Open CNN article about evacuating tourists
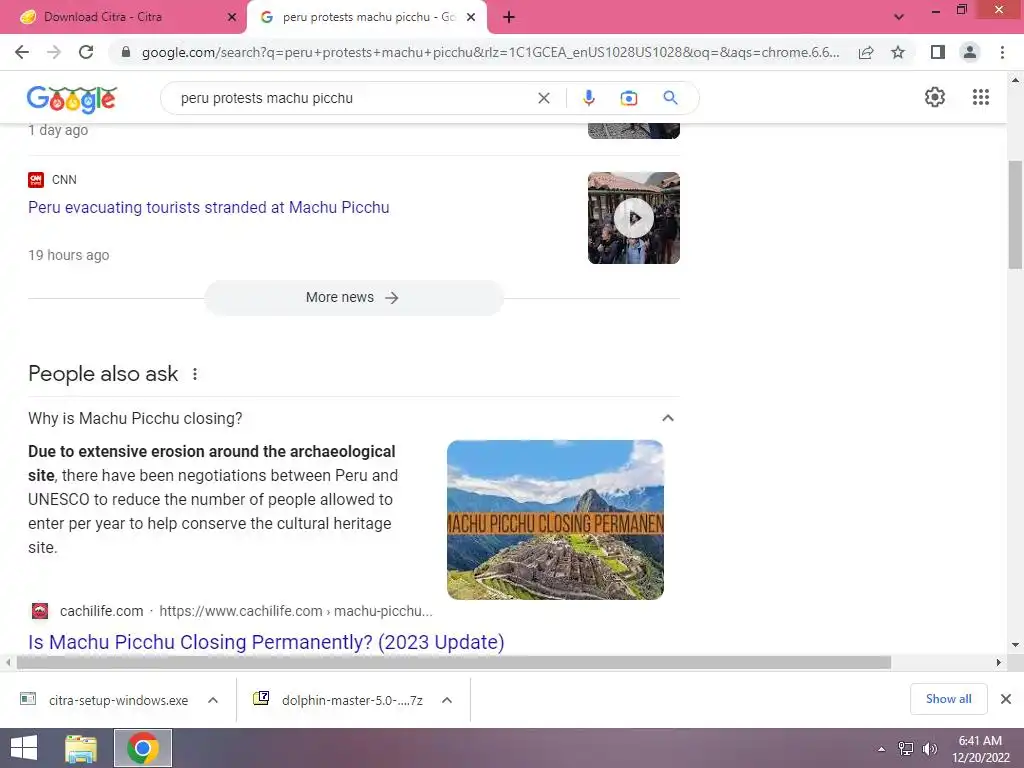 [208, 208]
